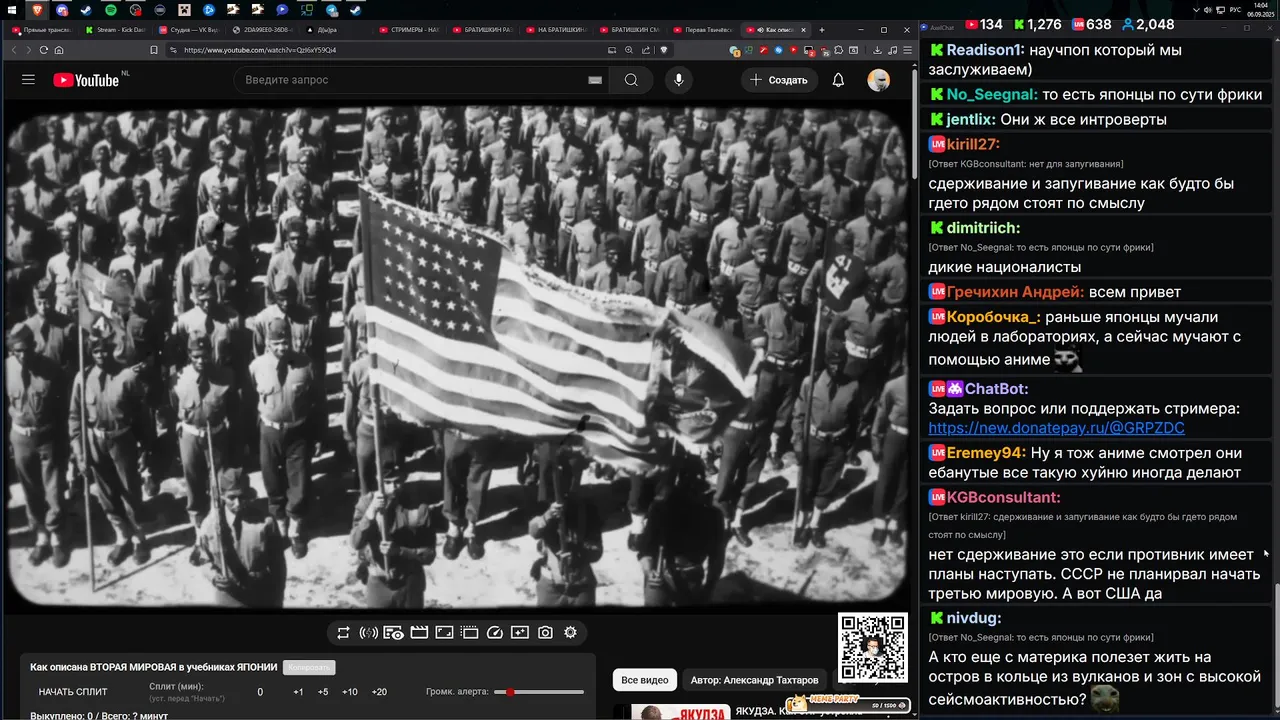
Task: Start voice search with the microphone icon
Action: coord(679,80)
